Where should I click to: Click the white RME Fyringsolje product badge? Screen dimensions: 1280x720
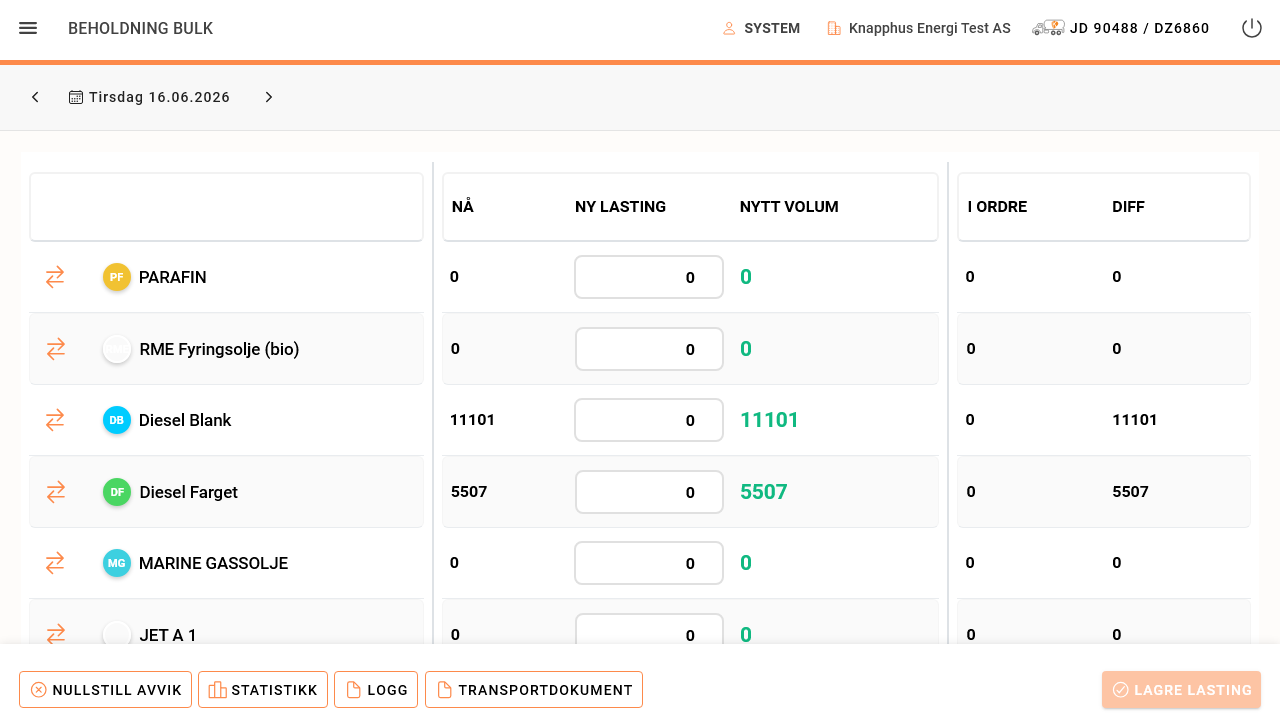tap(117, 349)
